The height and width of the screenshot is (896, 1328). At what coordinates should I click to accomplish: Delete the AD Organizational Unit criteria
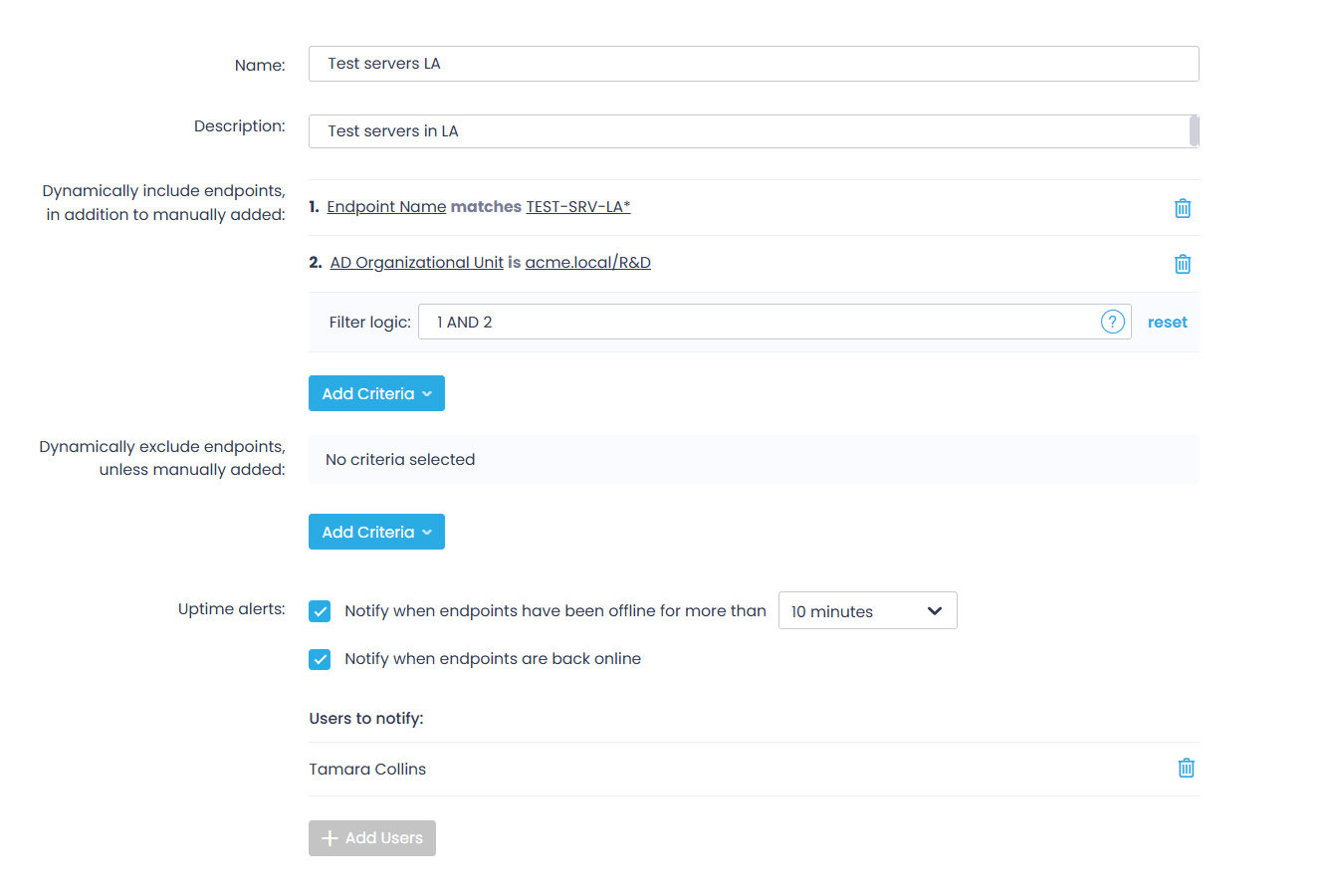tap(1182, 264)
